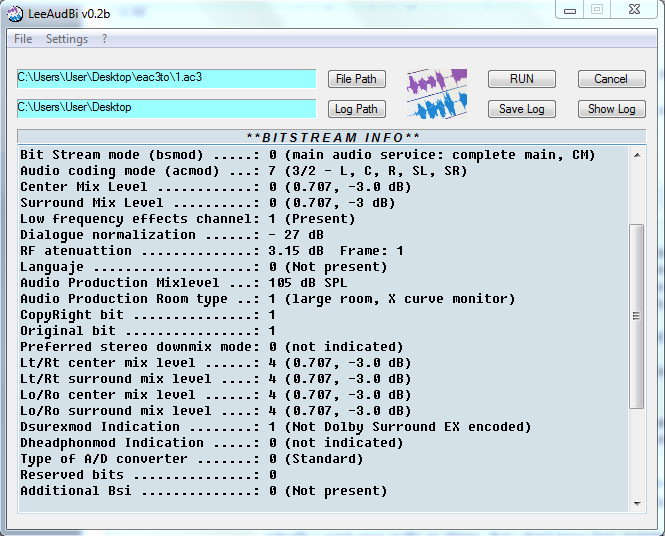This screenshot has height=536, width=665.
Task: Select the Surround Mix Level line
Action: [207, 203]
